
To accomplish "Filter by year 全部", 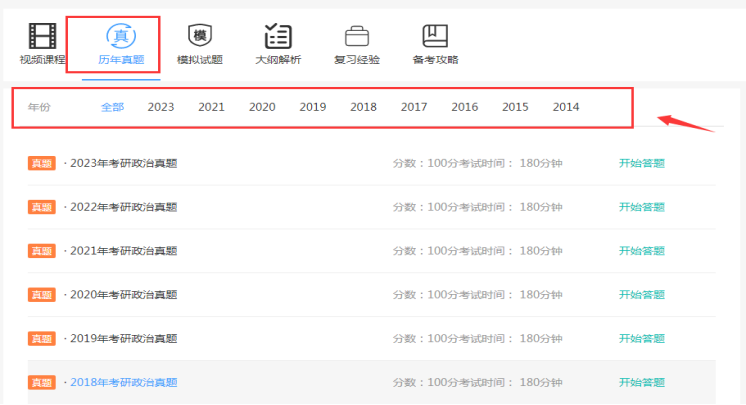I will [112, 107].
